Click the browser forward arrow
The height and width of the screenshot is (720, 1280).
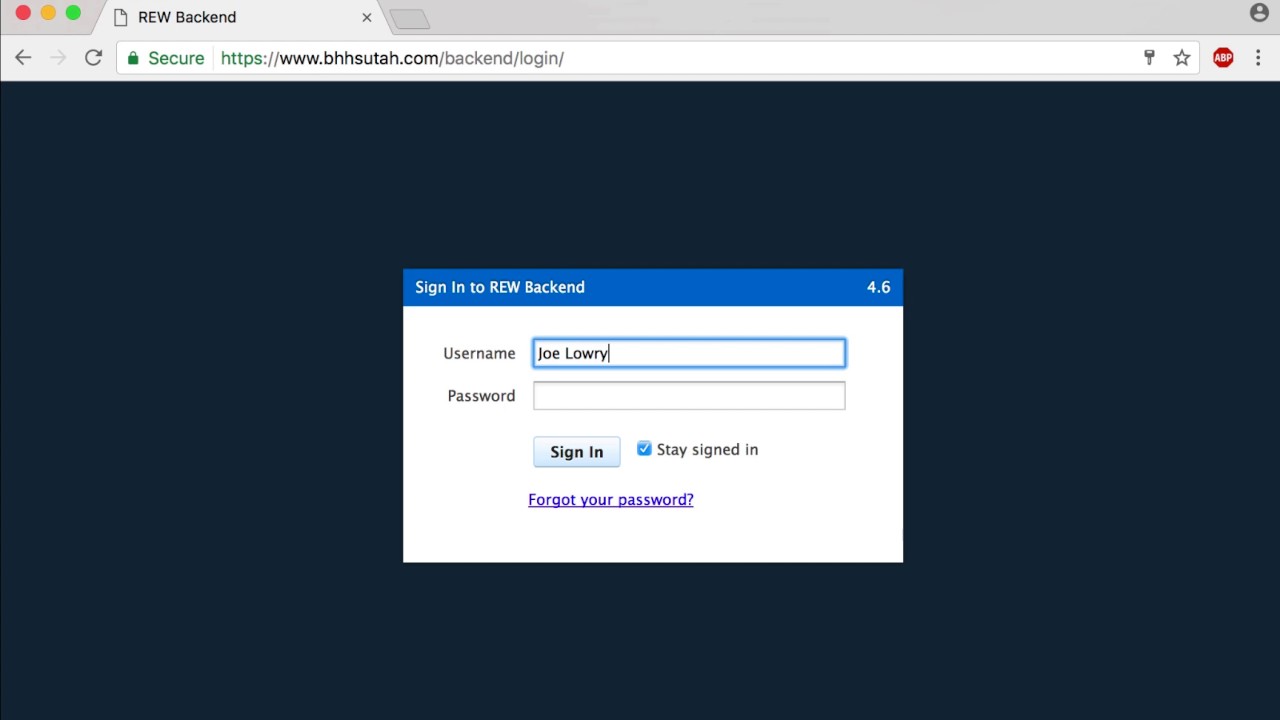point(58,58)
